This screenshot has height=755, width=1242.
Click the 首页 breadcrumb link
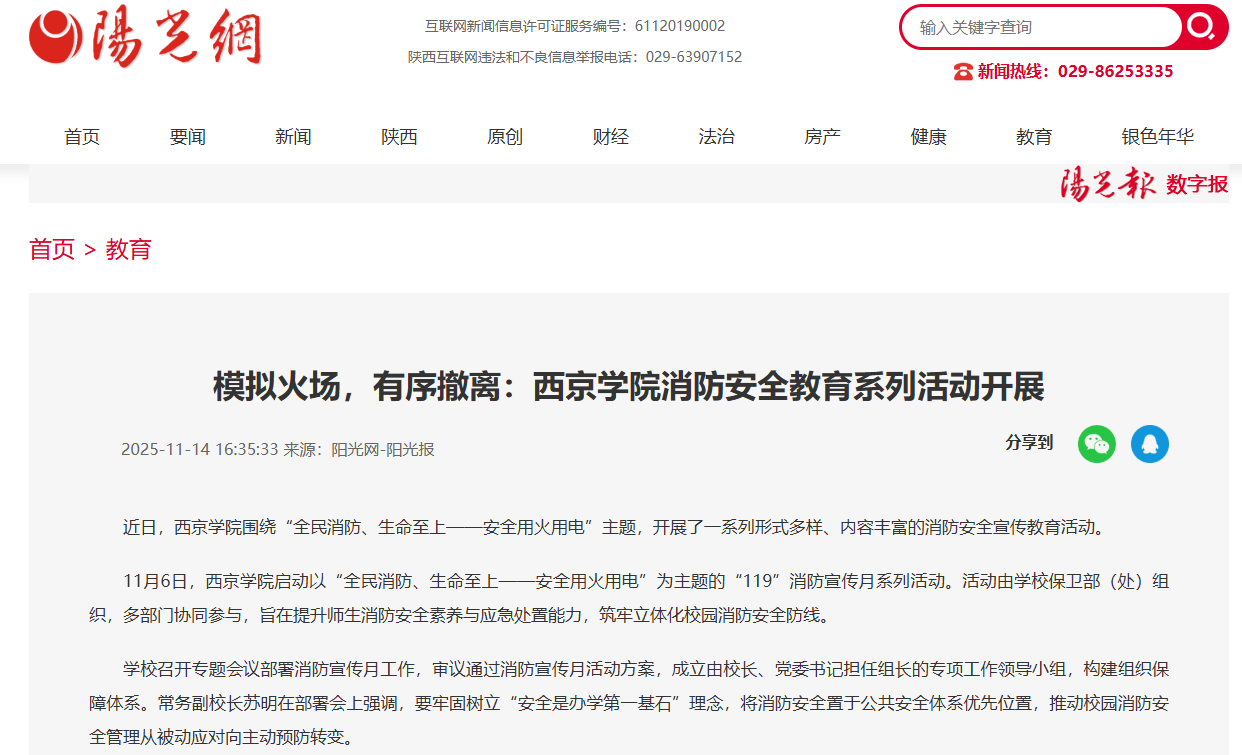click(52, 249)
